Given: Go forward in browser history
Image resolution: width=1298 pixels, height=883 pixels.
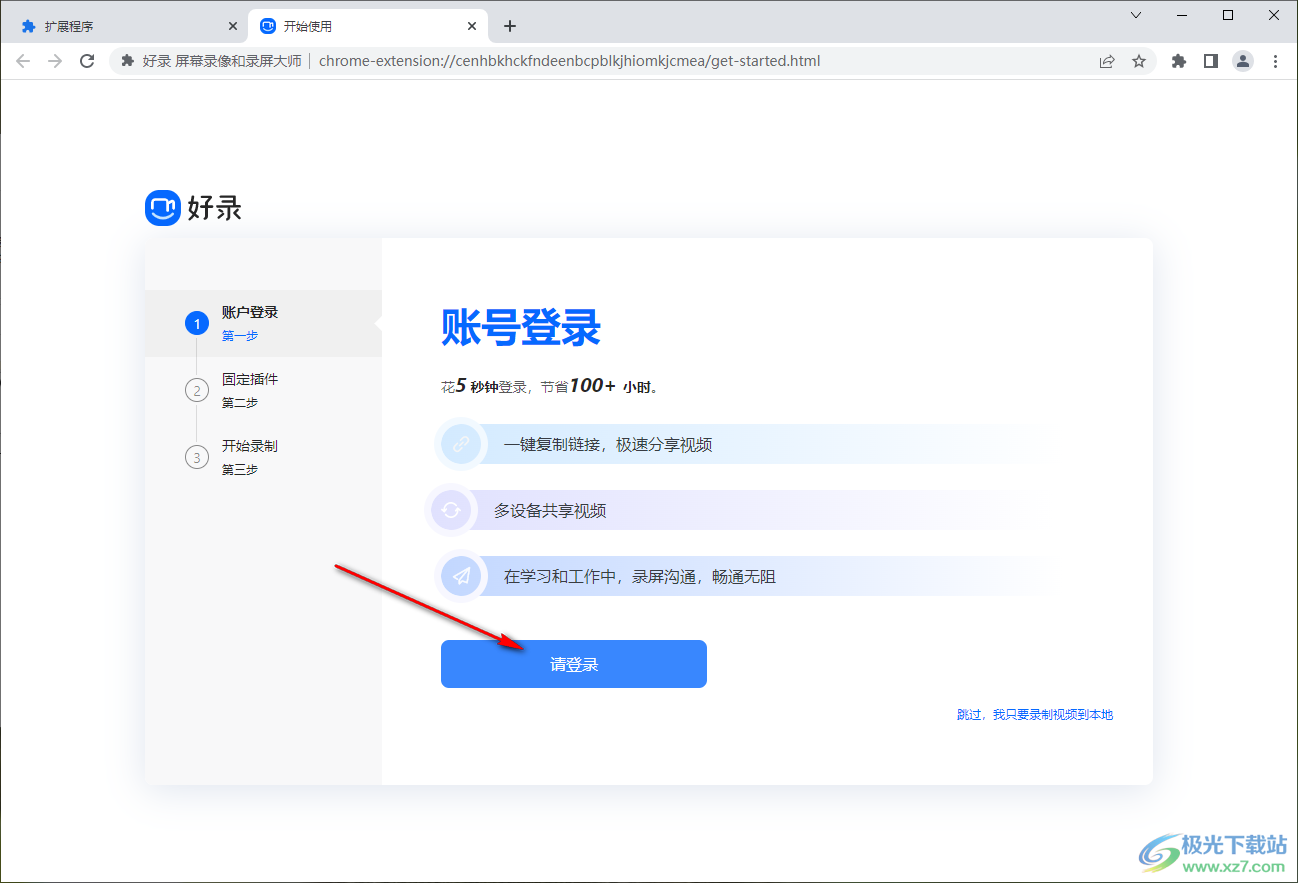Looking at the screenshot, I should pos(55,61).
